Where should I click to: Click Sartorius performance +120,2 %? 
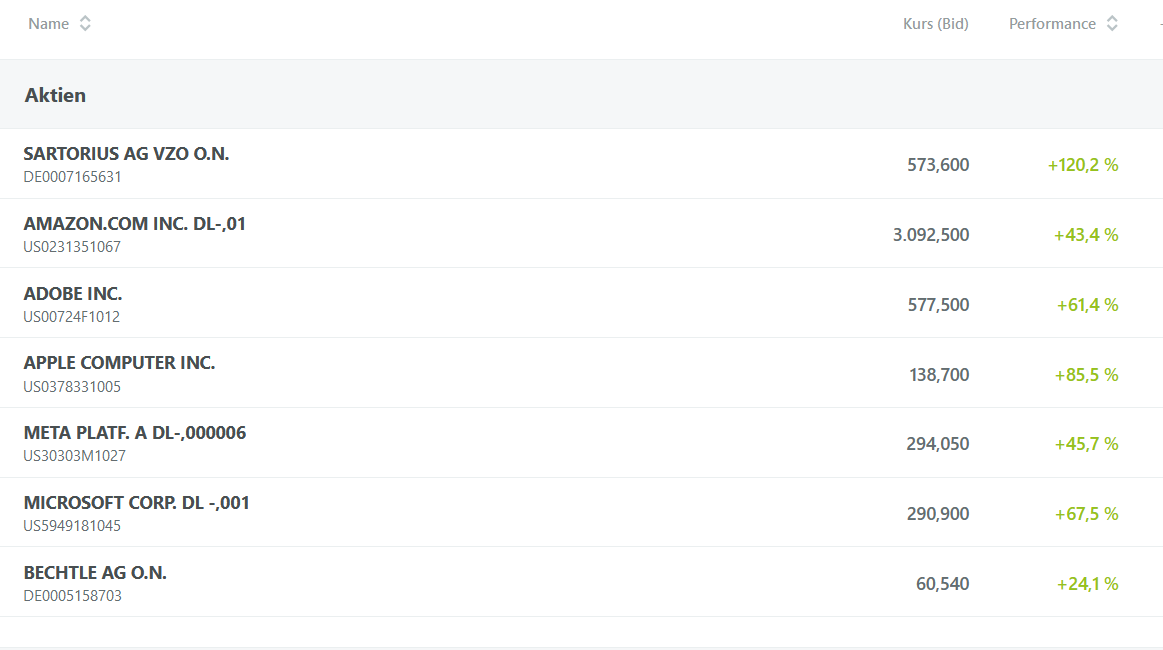1083,165
